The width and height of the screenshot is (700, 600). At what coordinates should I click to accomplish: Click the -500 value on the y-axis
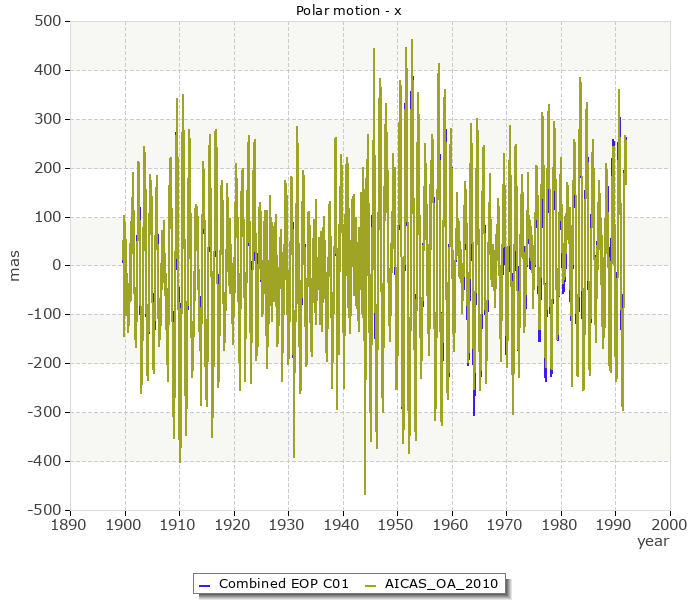click(x=45, y=510)
